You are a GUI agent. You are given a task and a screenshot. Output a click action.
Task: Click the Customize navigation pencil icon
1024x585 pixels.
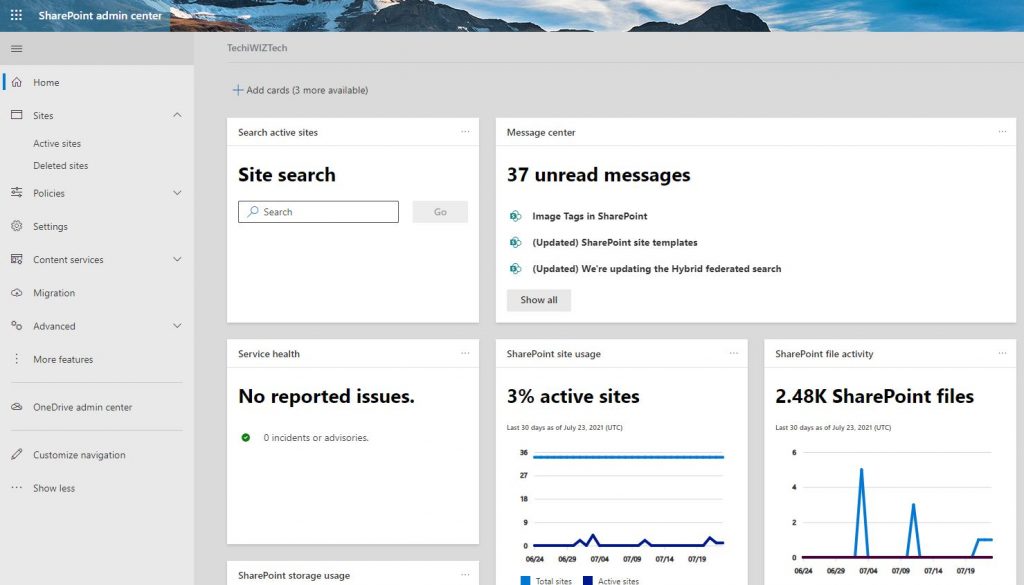pyautogui.click(x=17, y=454)
